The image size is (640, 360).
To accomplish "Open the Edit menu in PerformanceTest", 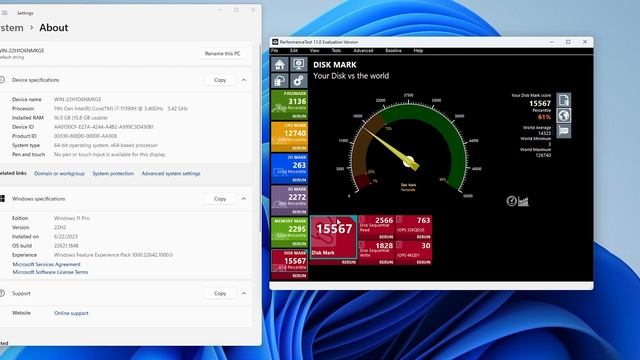I will tap(293, 51).
